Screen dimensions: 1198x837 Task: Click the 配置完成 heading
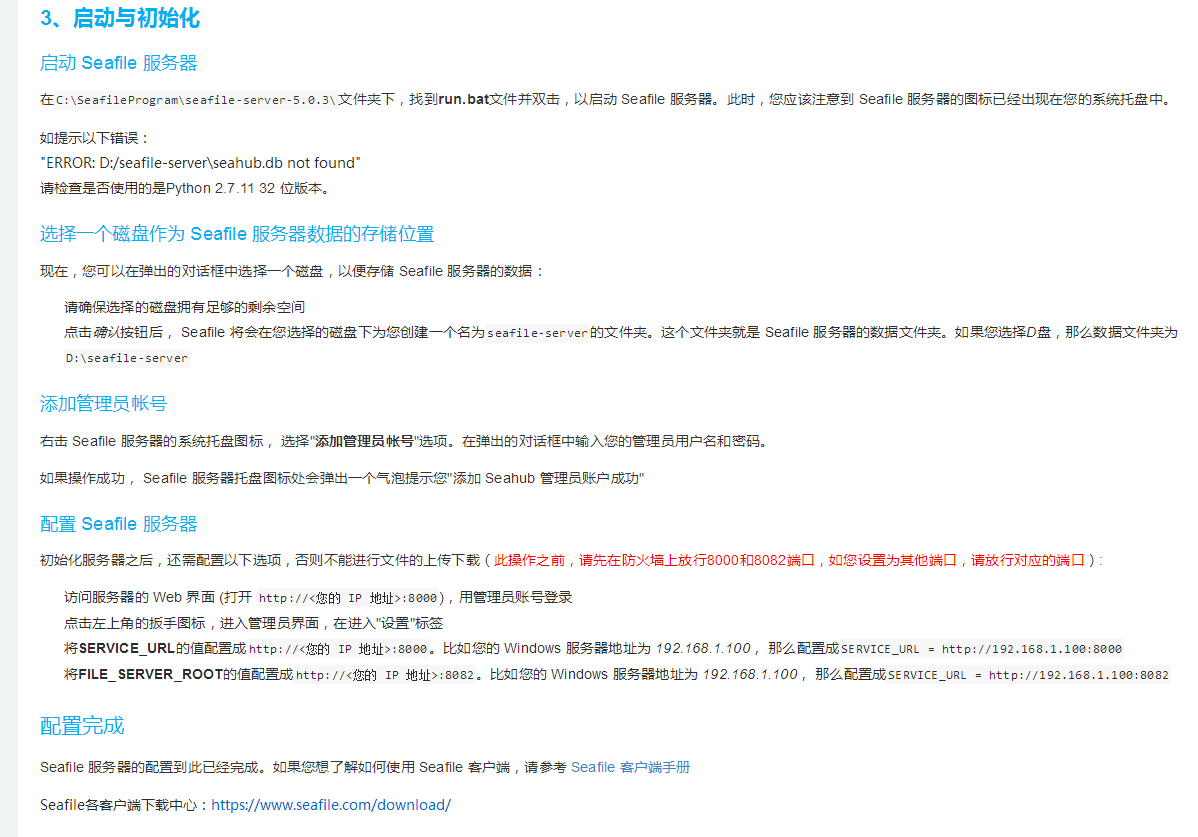pos(82,726)
